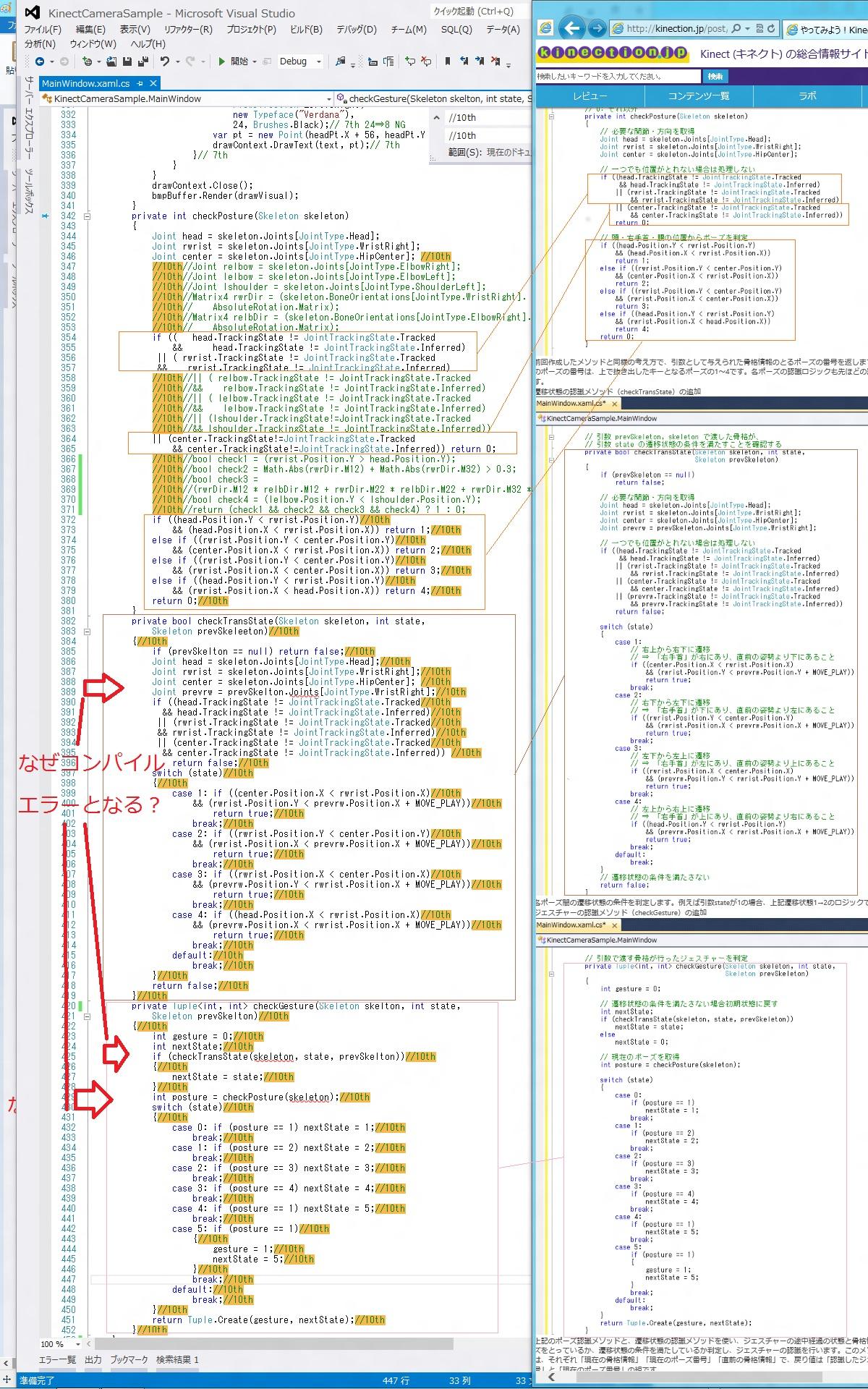Open the ファイル(F) menu

pyautogui.click(x=43, y=30)
